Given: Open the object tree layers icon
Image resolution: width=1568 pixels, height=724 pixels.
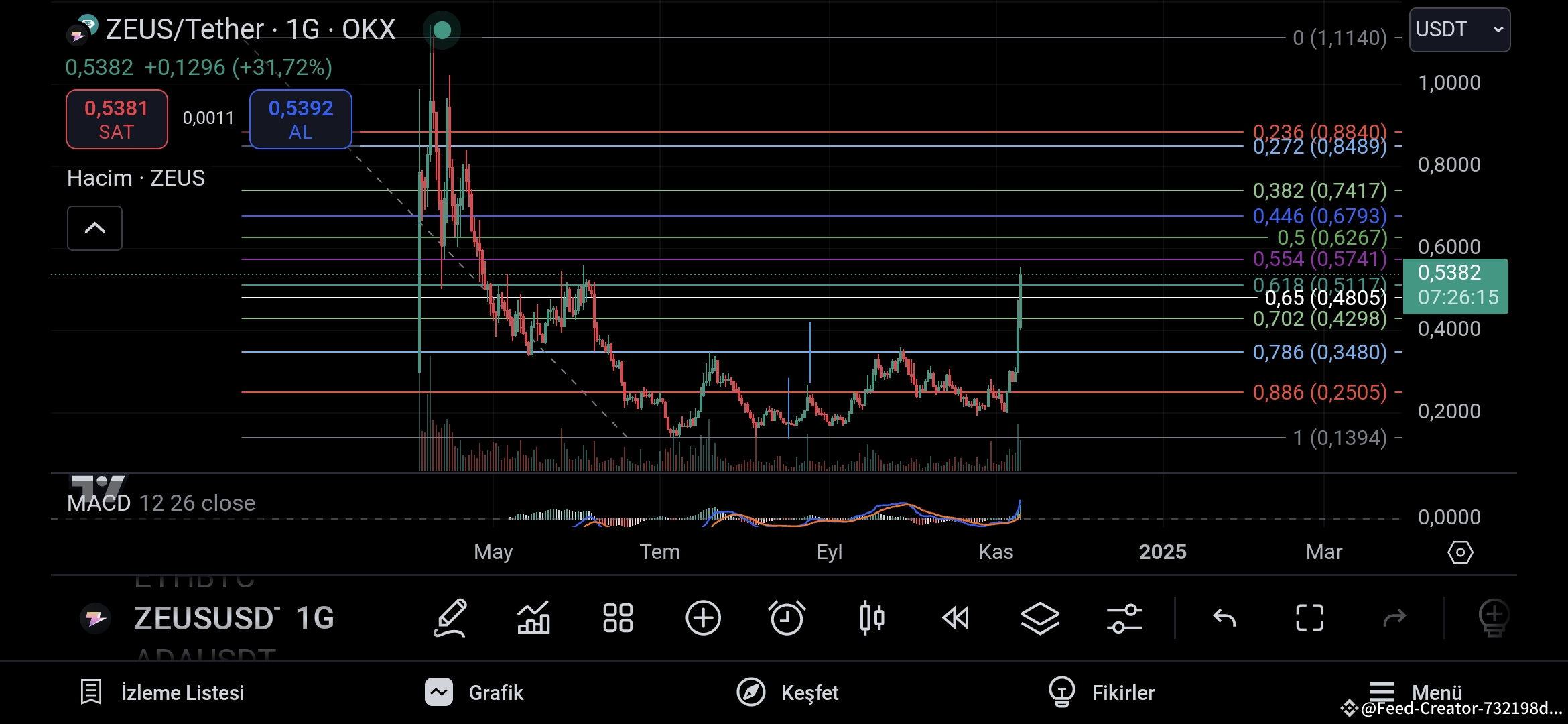Looking at the screenshot, I should (x=1040, y=617).
